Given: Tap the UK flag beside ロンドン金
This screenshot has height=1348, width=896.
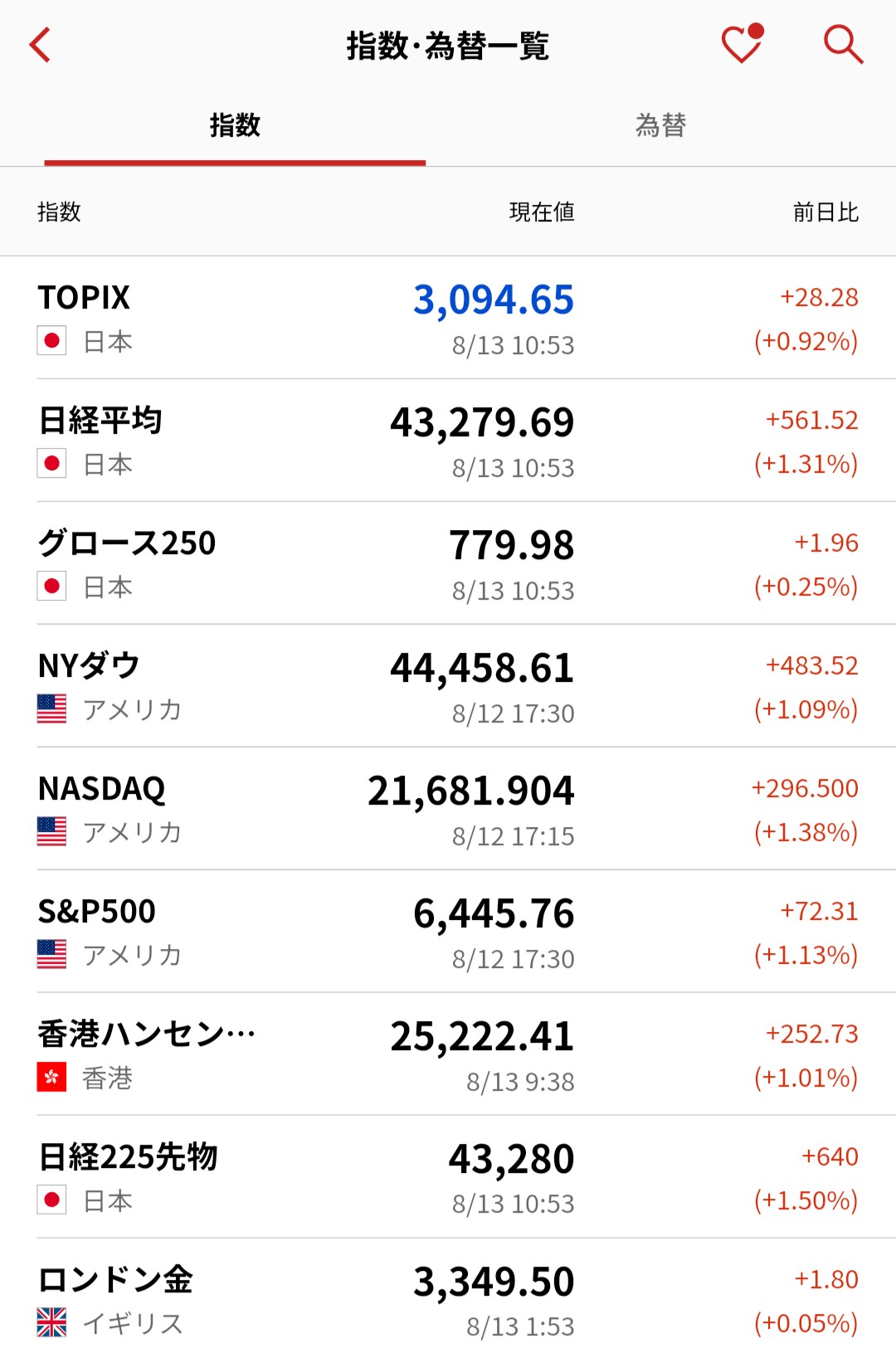Looking at the screenshot, I should (51, 1322).
